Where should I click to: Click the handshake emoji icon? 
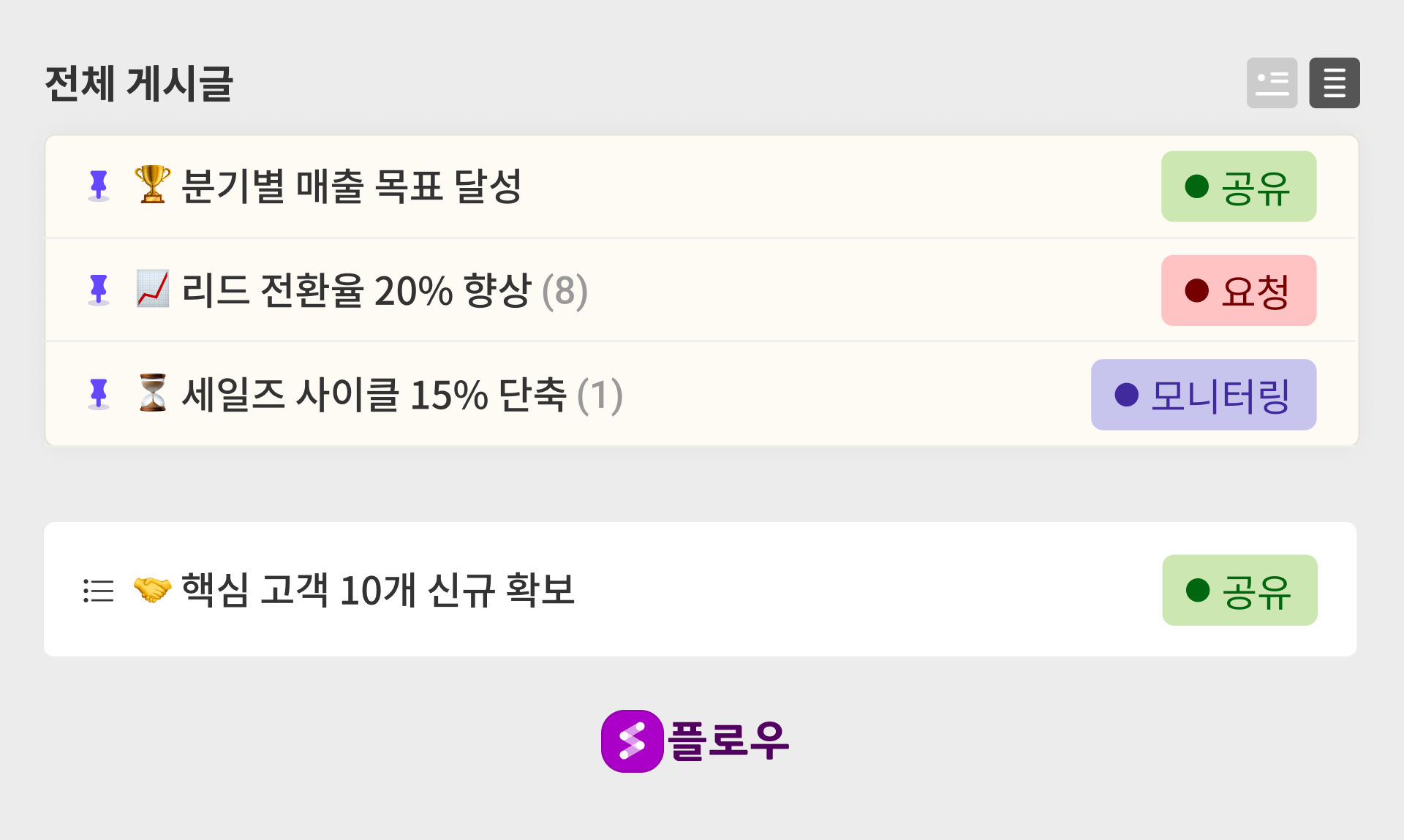pyautogui.click(x=152, y=589)
